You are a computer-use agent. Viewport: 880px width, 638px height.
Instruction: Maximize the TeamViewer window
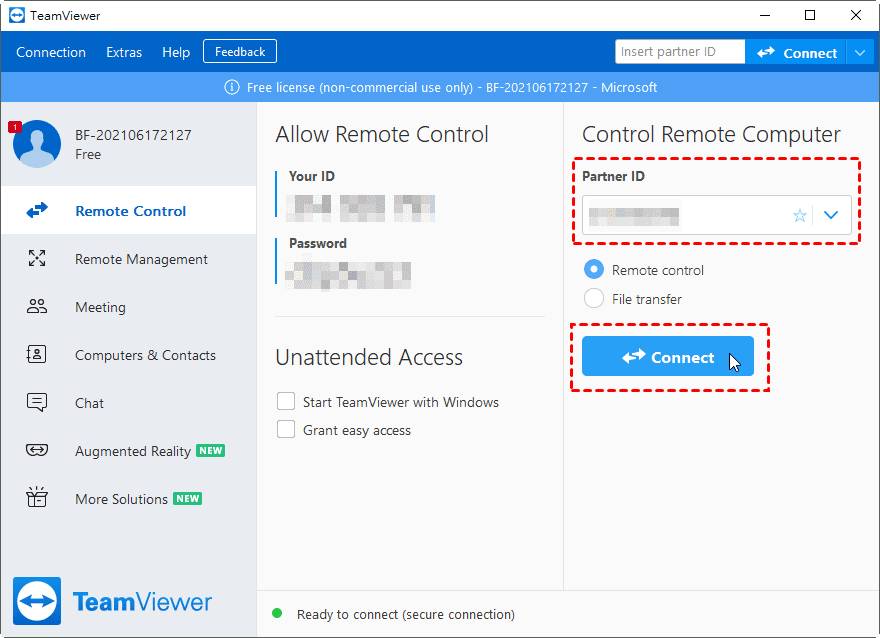tap(810, 15)
